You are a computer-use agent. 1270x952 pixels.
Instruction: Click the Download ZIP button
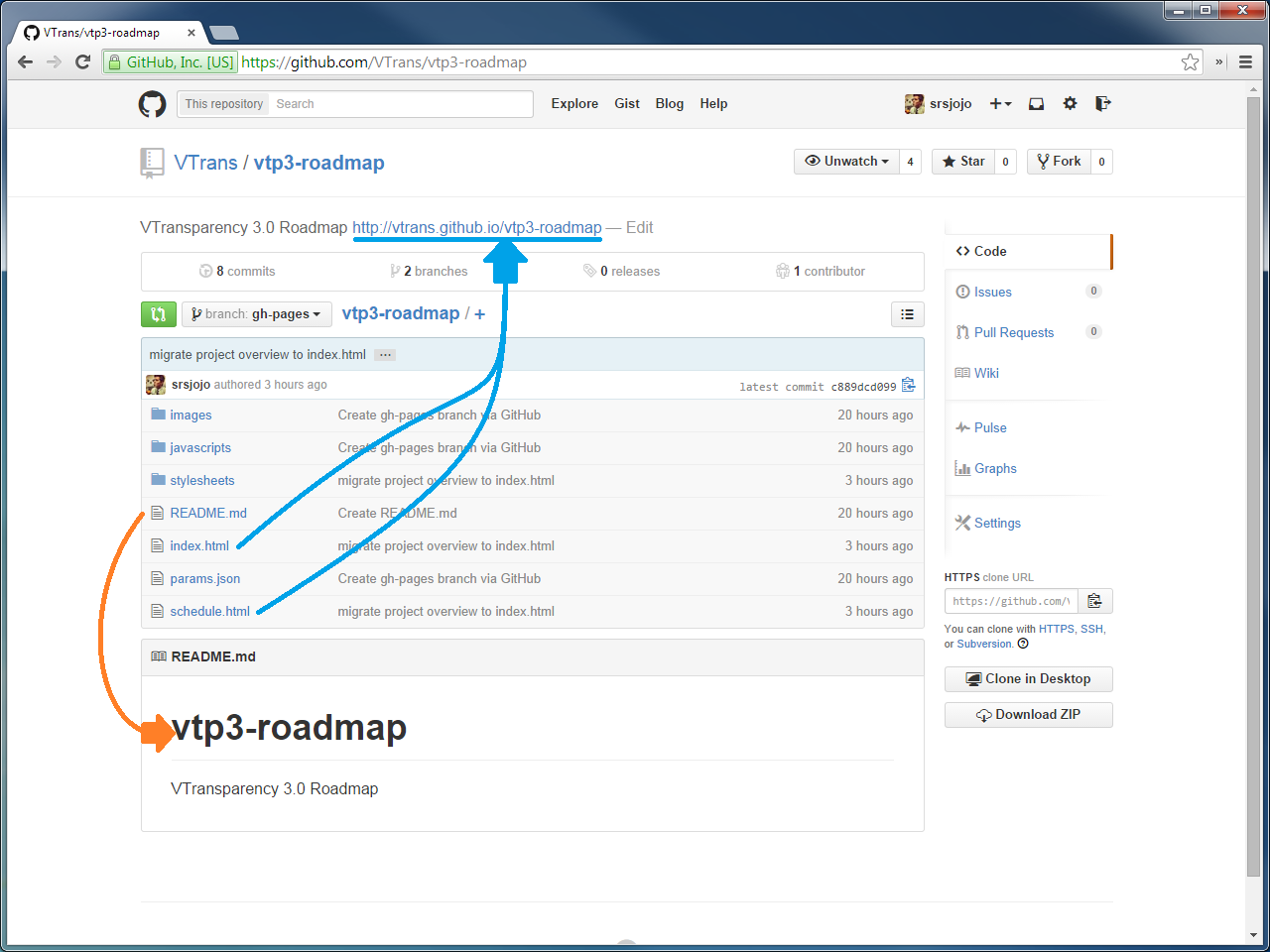(x=1029, y=715)
